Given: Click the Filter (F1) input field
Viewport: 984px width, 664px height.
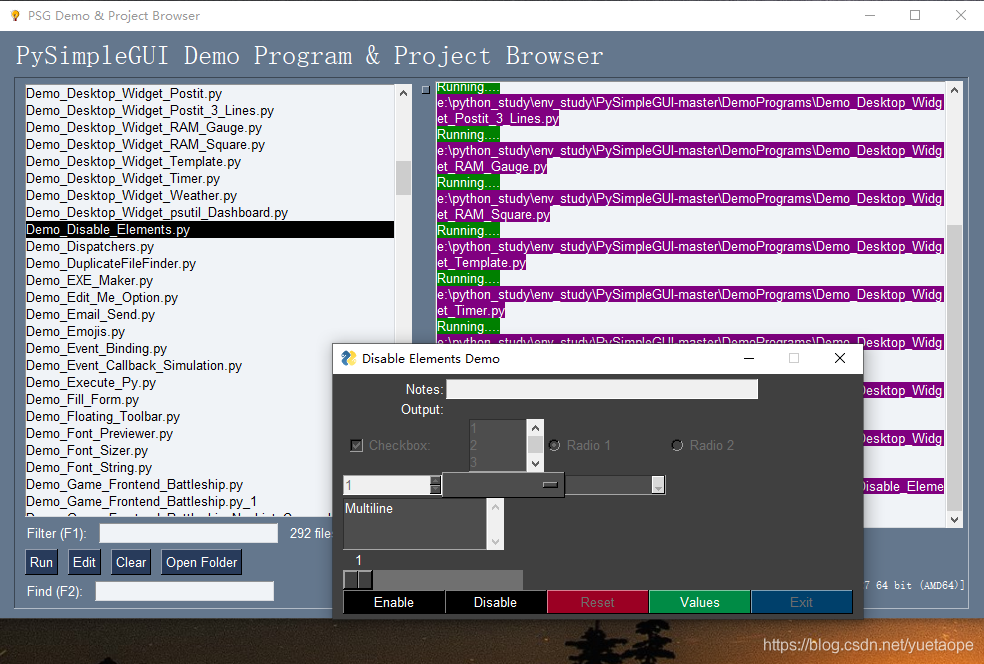Looking at the screenshot, I should tap(189, 533).
